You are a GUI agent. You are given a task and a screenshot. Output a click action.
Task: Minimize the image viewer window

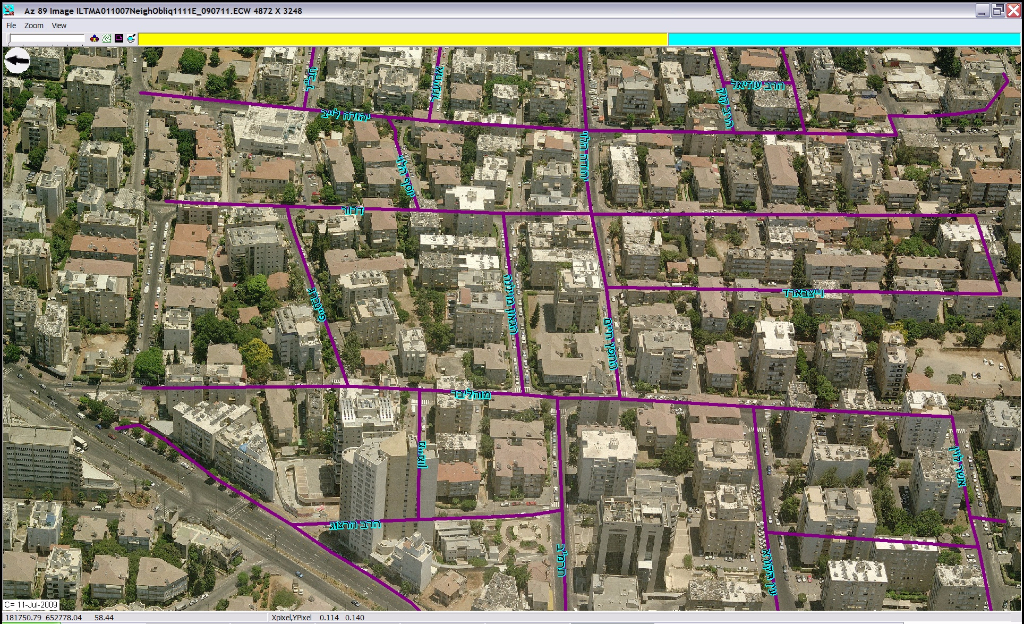click(x=980, y=10)
